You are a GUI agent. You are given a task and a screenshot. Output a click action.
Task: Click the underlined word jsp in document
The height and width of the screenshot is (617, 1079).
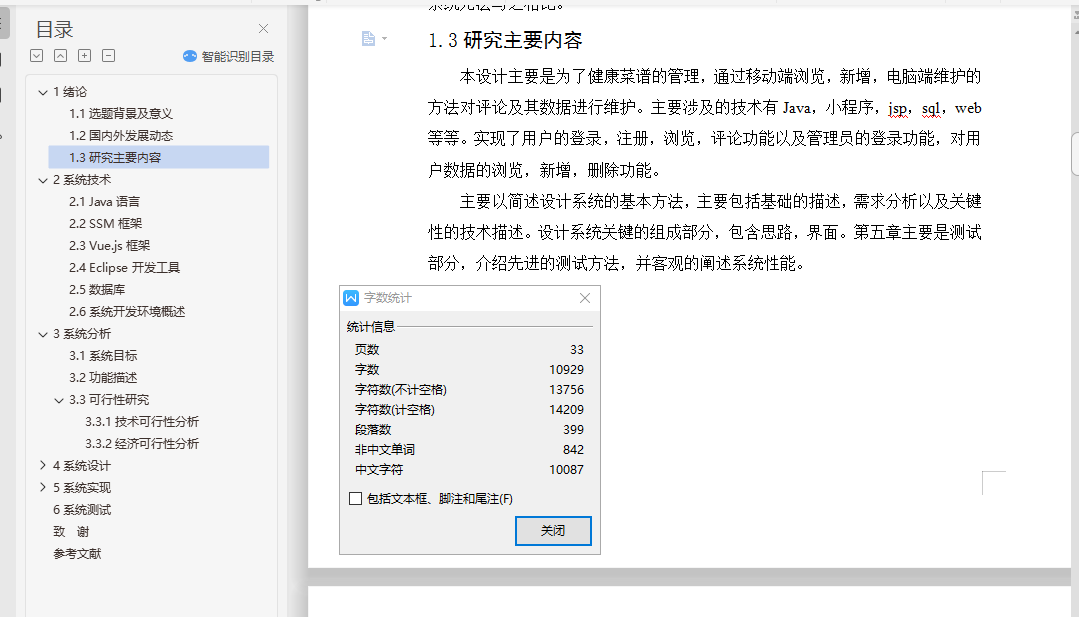click(x=897, y=108)
